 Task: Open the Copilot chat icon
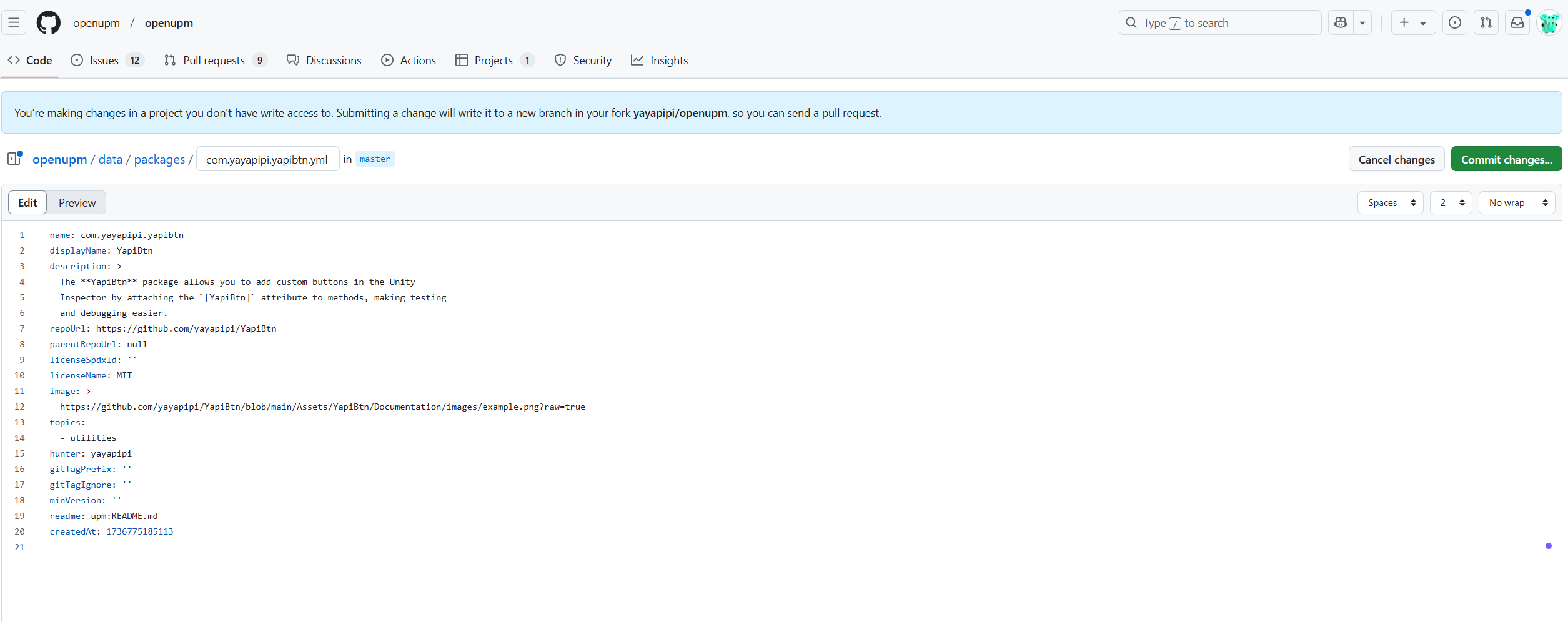pos(1341,23)
